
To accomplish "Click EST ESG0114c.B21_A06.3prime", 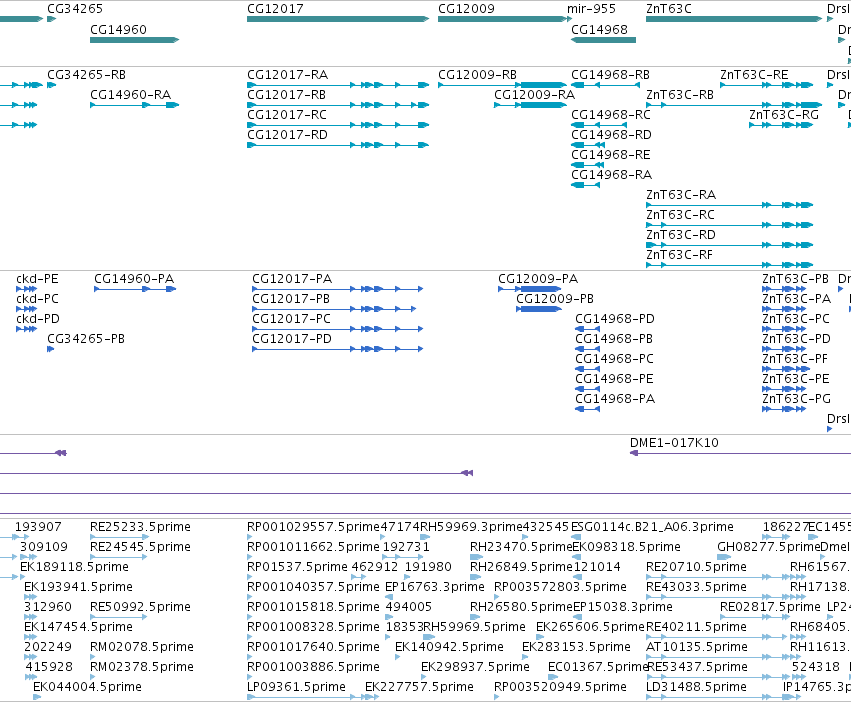I will 652,527.
